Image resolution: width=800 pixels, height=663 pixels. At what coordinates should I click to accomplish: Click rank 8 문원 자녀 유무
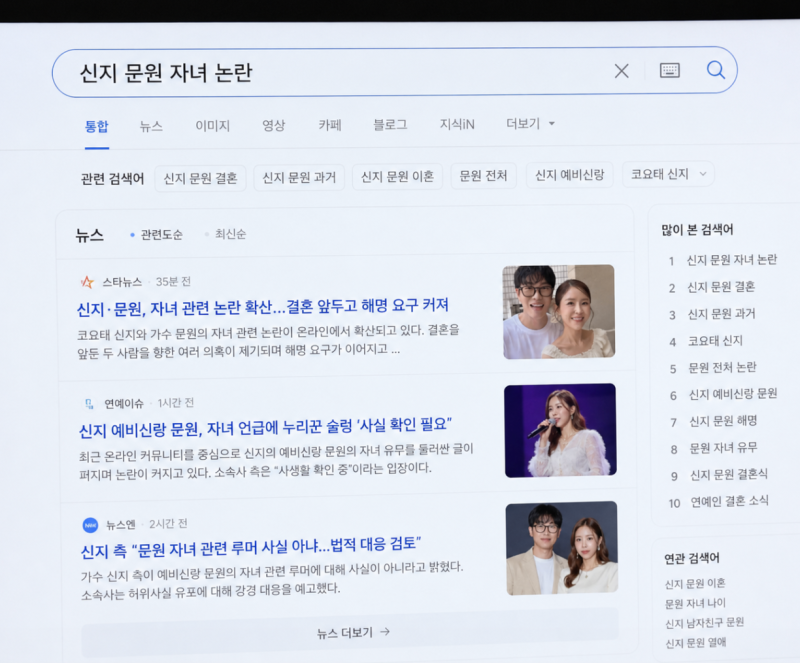(x=724, y=448)
